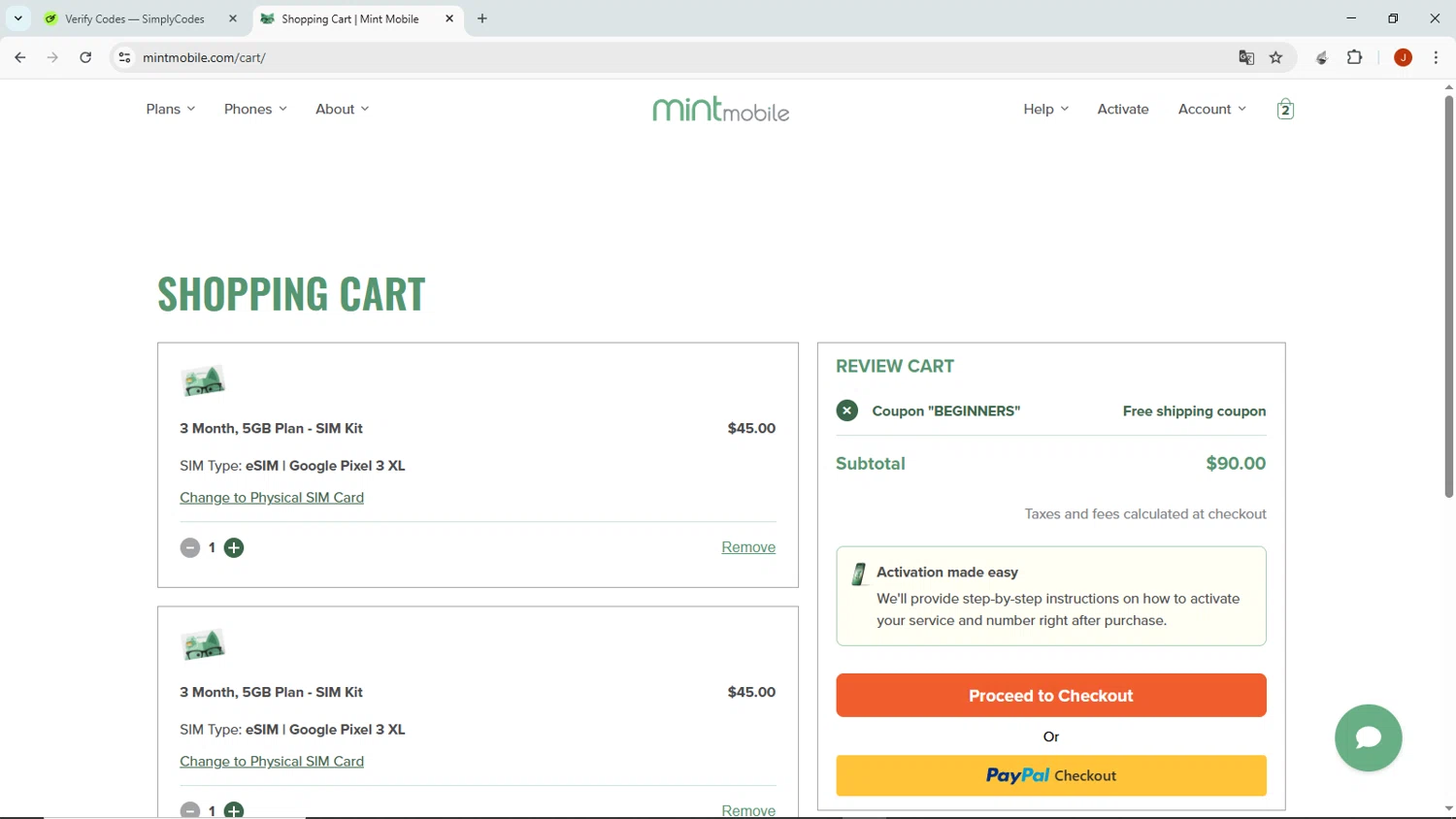
Task: Click the second SIM Kit product thumbnail
Action: click(203, 645)
